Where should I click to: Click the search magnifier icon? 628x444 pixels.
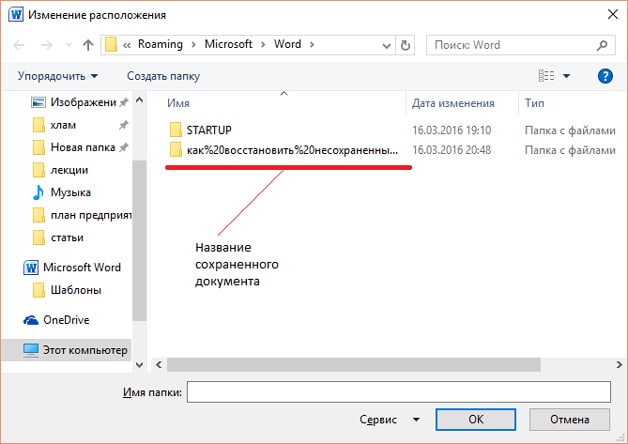(x=602, y=45)
